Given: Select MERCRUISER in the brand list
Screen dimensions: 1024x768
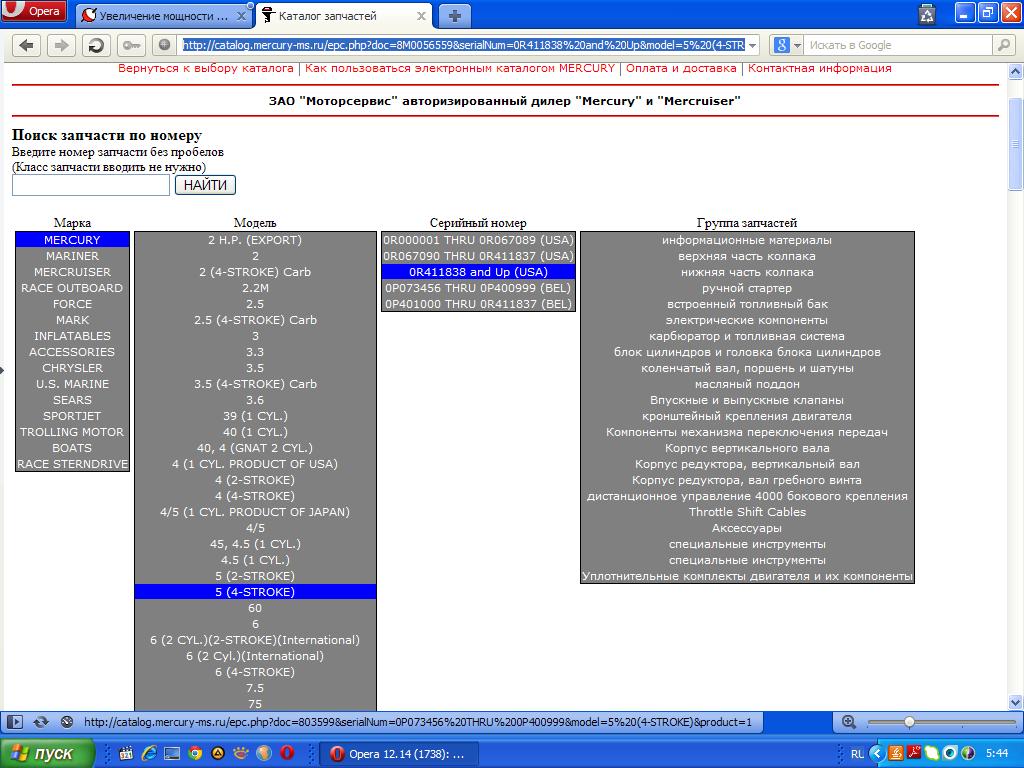Looking at the screenshot, I should pos(72,272).
